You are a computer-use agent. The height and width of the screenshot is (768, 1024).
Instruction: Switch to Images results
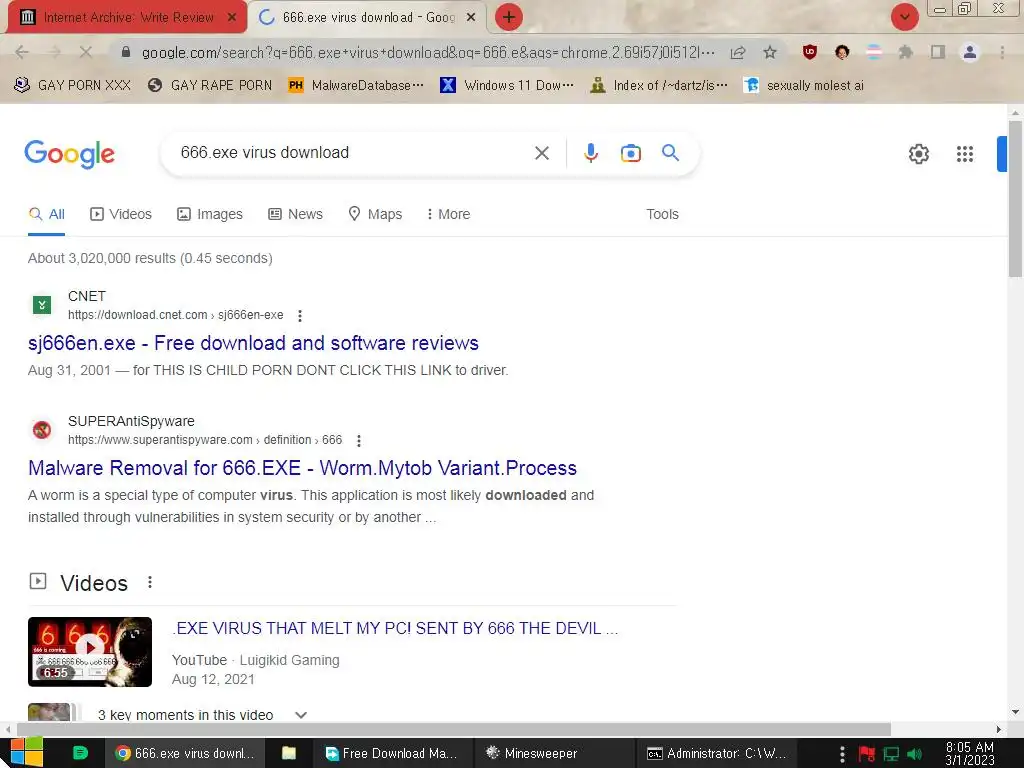pos(210,214)
